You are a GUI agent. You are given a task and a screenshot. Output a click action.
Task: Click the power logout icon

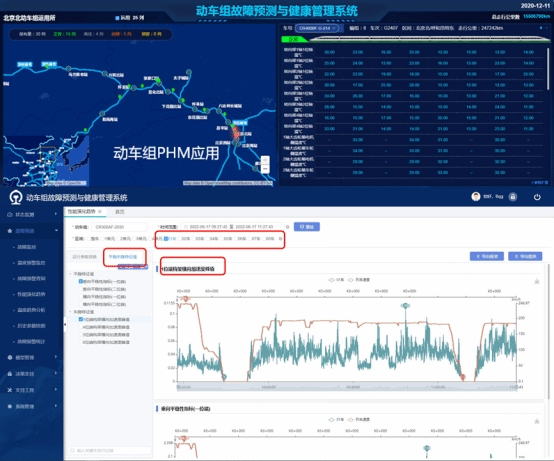537,197
